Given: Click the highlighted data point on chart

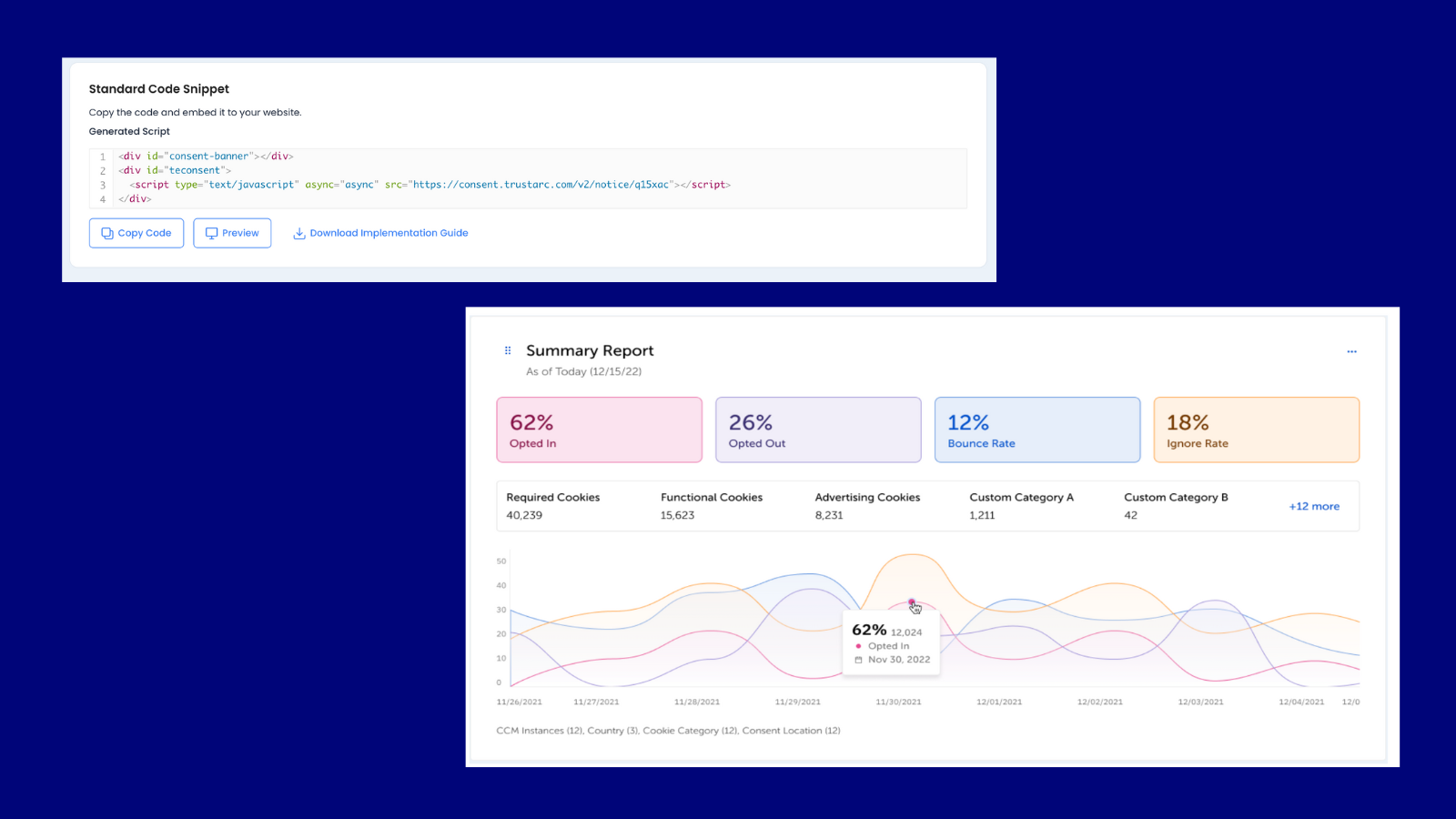Looking at the screenshot, I should 912,602.
